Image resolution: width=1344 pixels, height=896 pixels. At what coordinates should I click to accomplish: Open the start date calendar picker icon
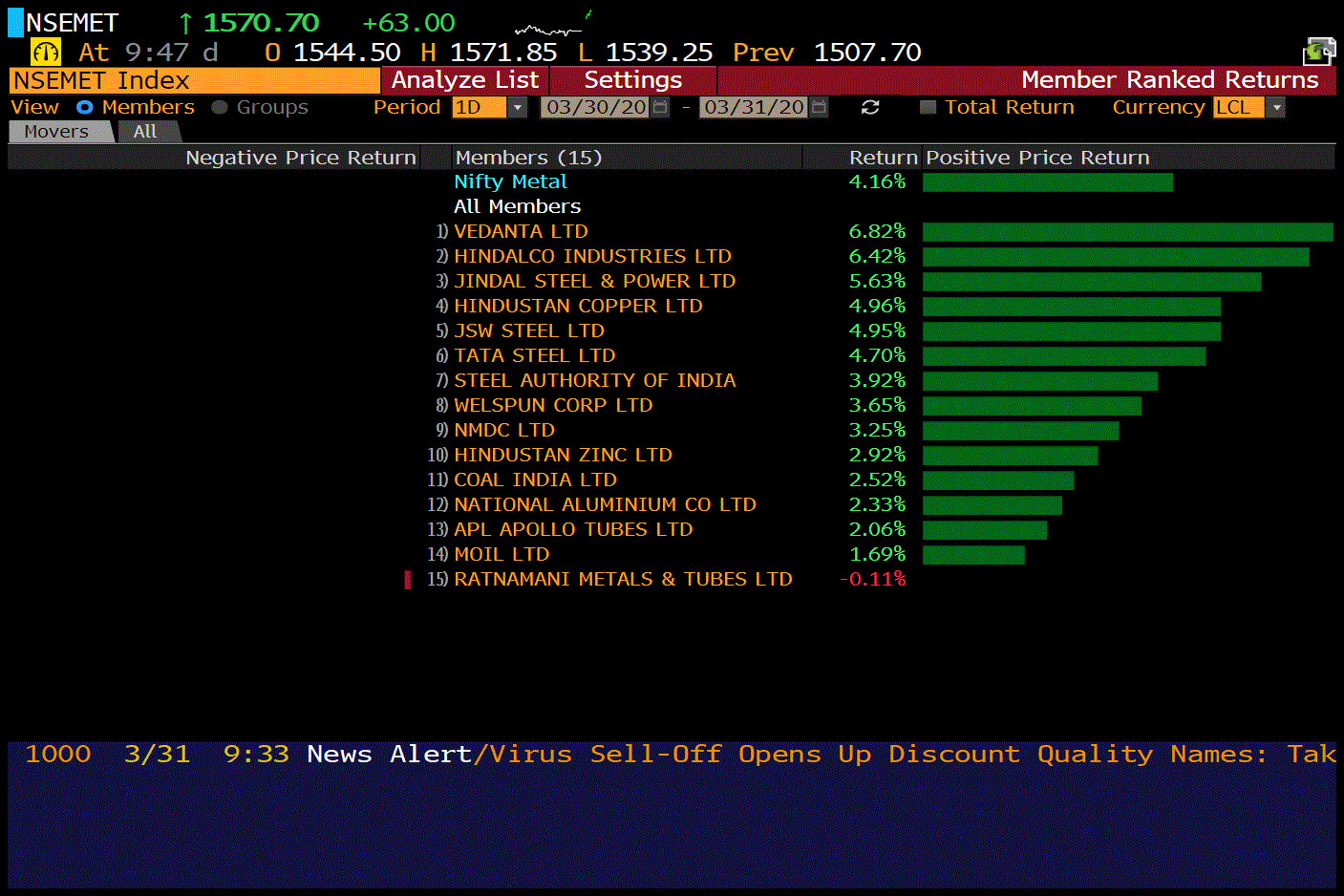[x=660, y=107]
